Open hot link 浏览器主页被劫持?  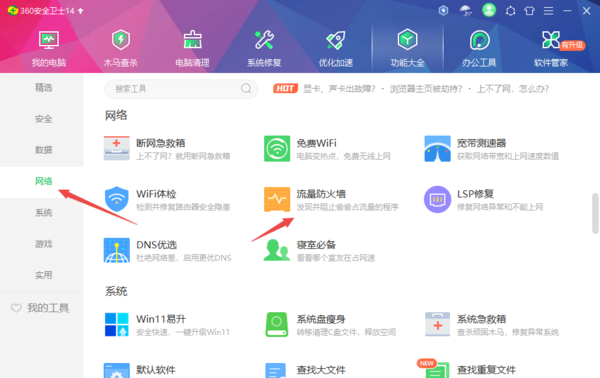pyautogui.click(x=426, y=89)
